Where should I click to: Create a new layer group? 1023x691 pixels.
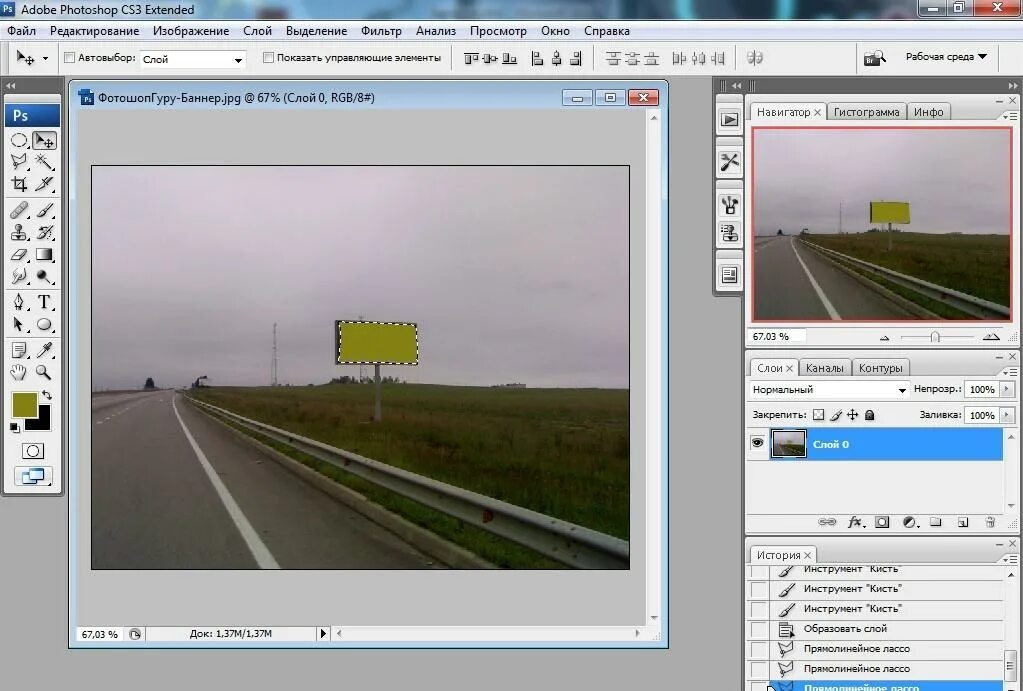[936, 522]
